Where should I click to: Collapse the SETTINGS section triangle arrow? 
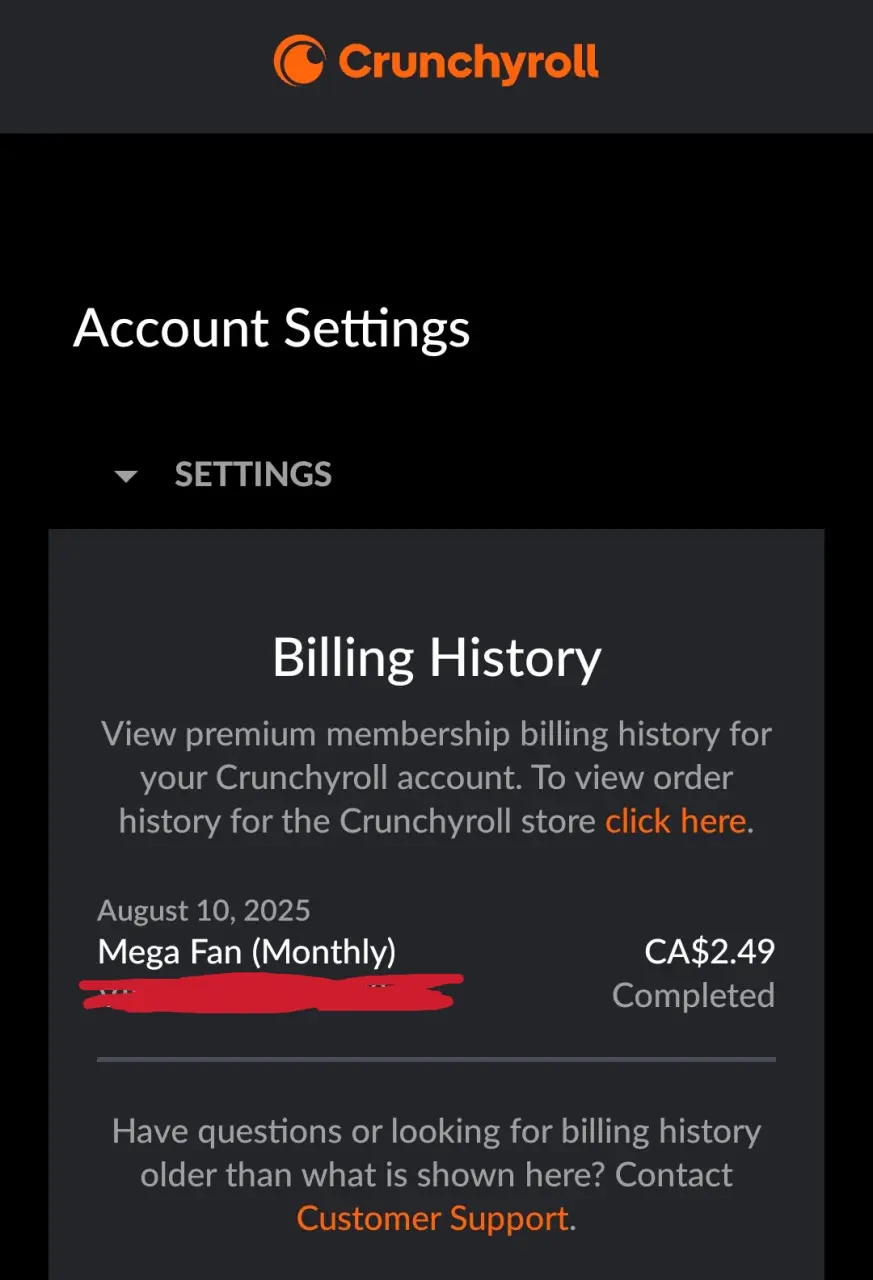(126, 476)
